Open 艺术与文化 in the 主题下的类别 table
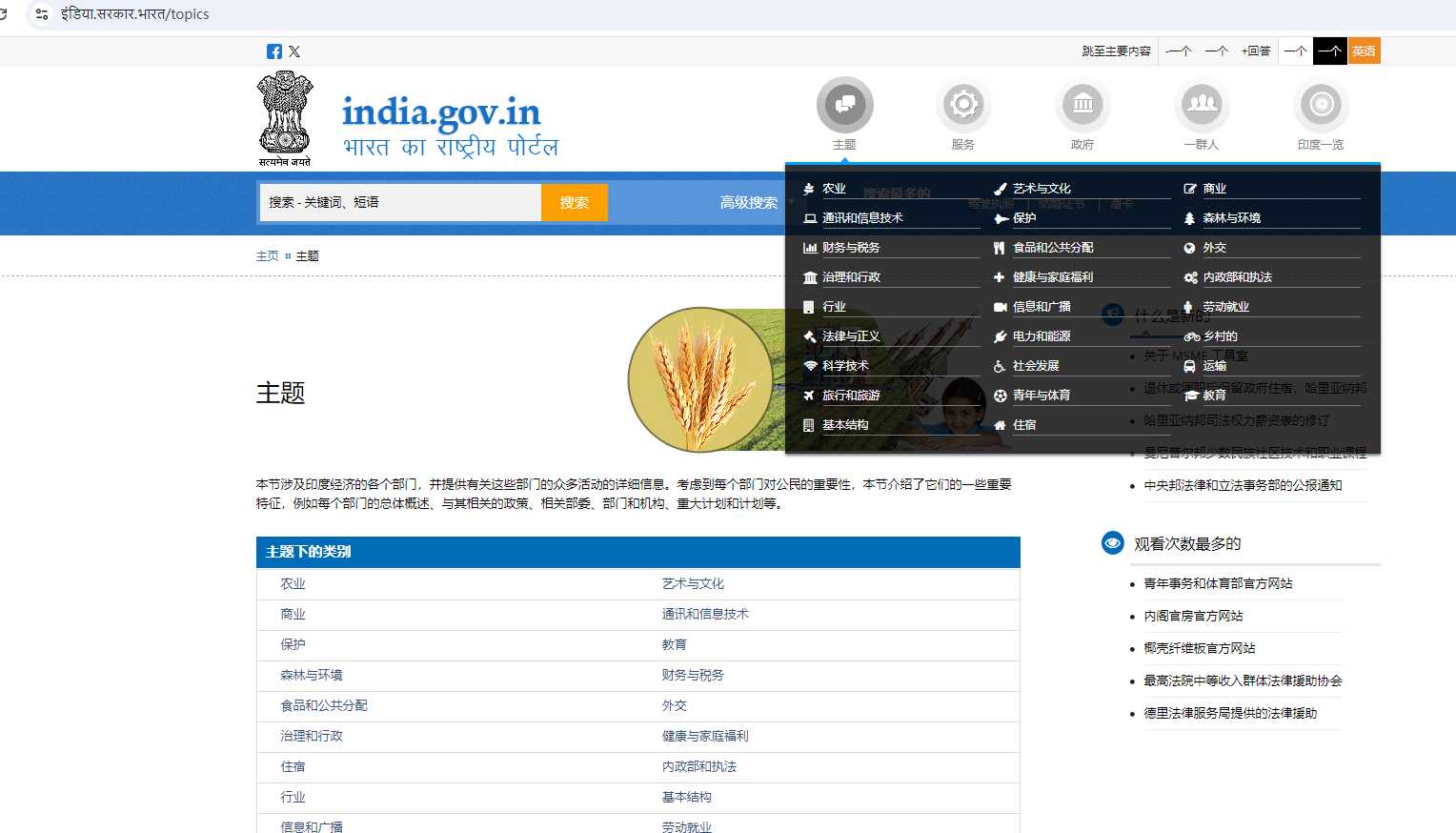1456x833 pixels. (693, 584)
